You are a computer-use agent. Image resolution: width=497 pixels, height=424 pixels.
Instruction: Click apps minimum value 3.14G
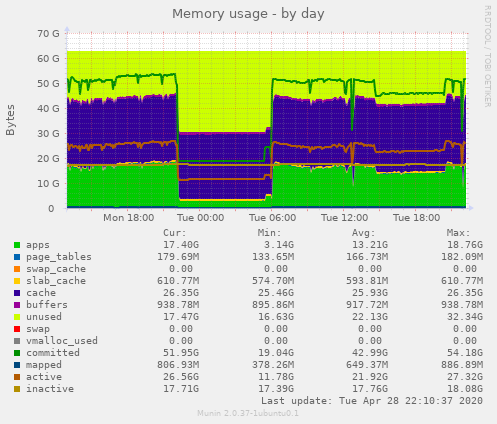pos(279,245)
